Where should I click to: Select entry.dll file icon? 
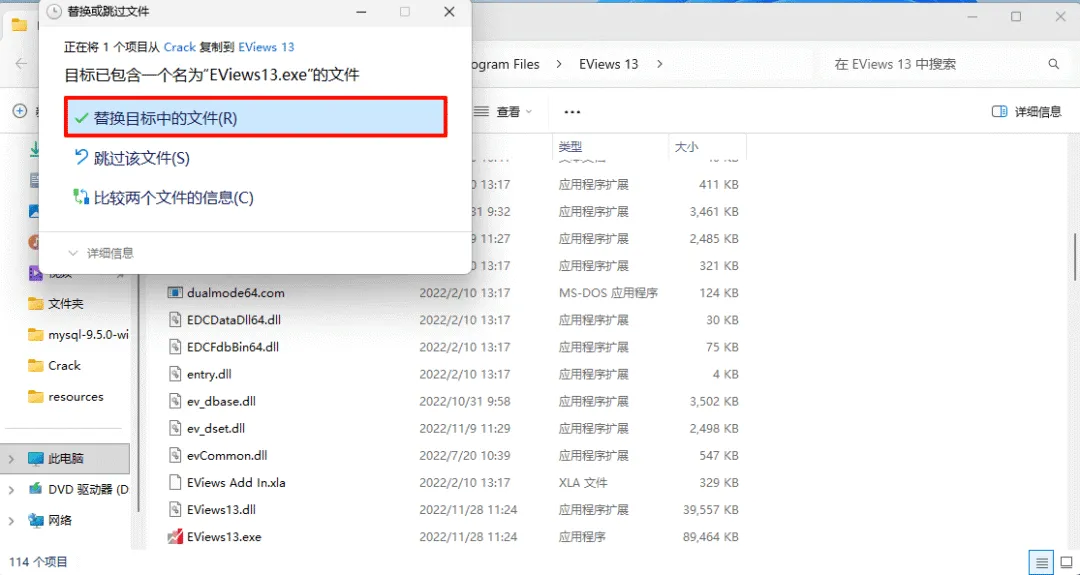[174, 374]
